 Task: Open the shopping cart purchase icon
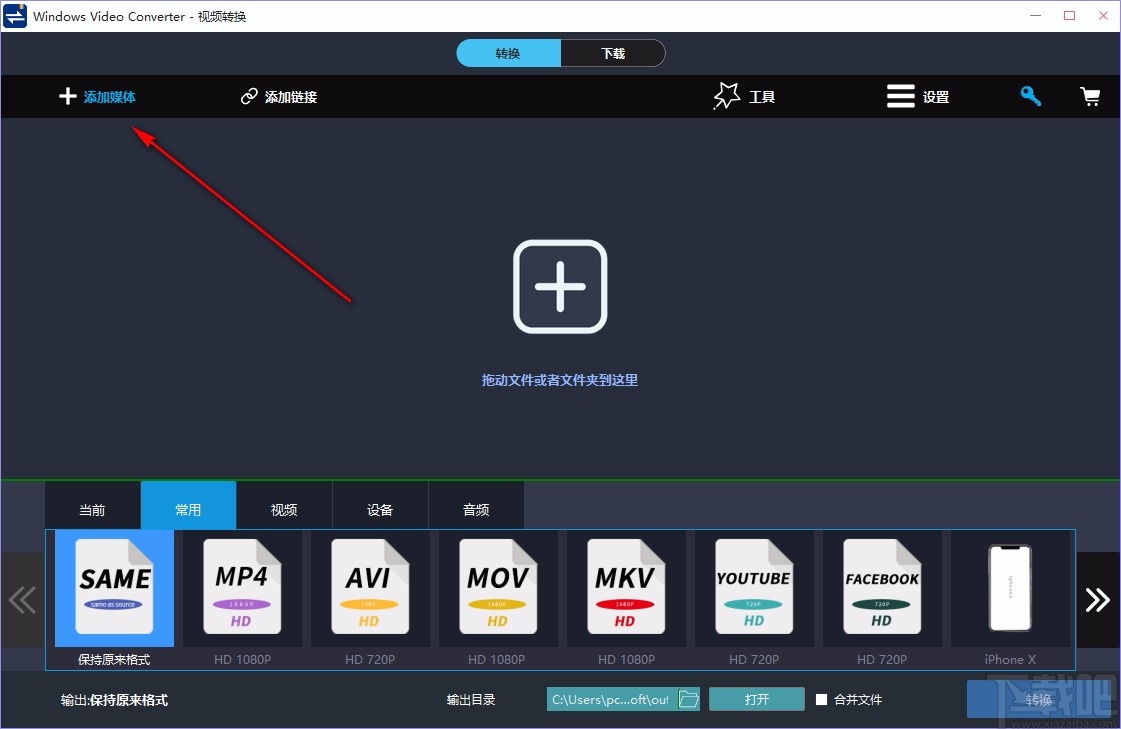tap(1090, 96)
